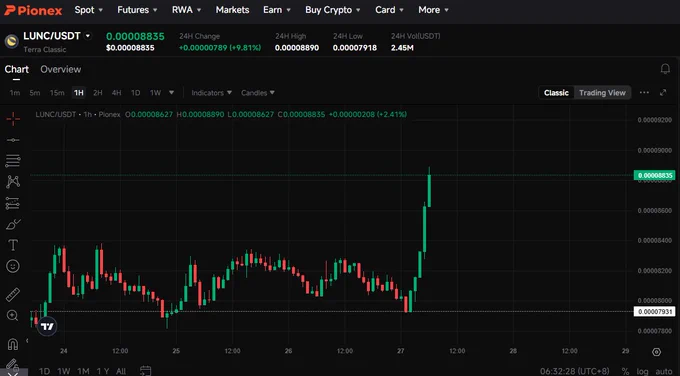
Task: Set range to 1D at bottom
Action: click(x=44, y=371)
